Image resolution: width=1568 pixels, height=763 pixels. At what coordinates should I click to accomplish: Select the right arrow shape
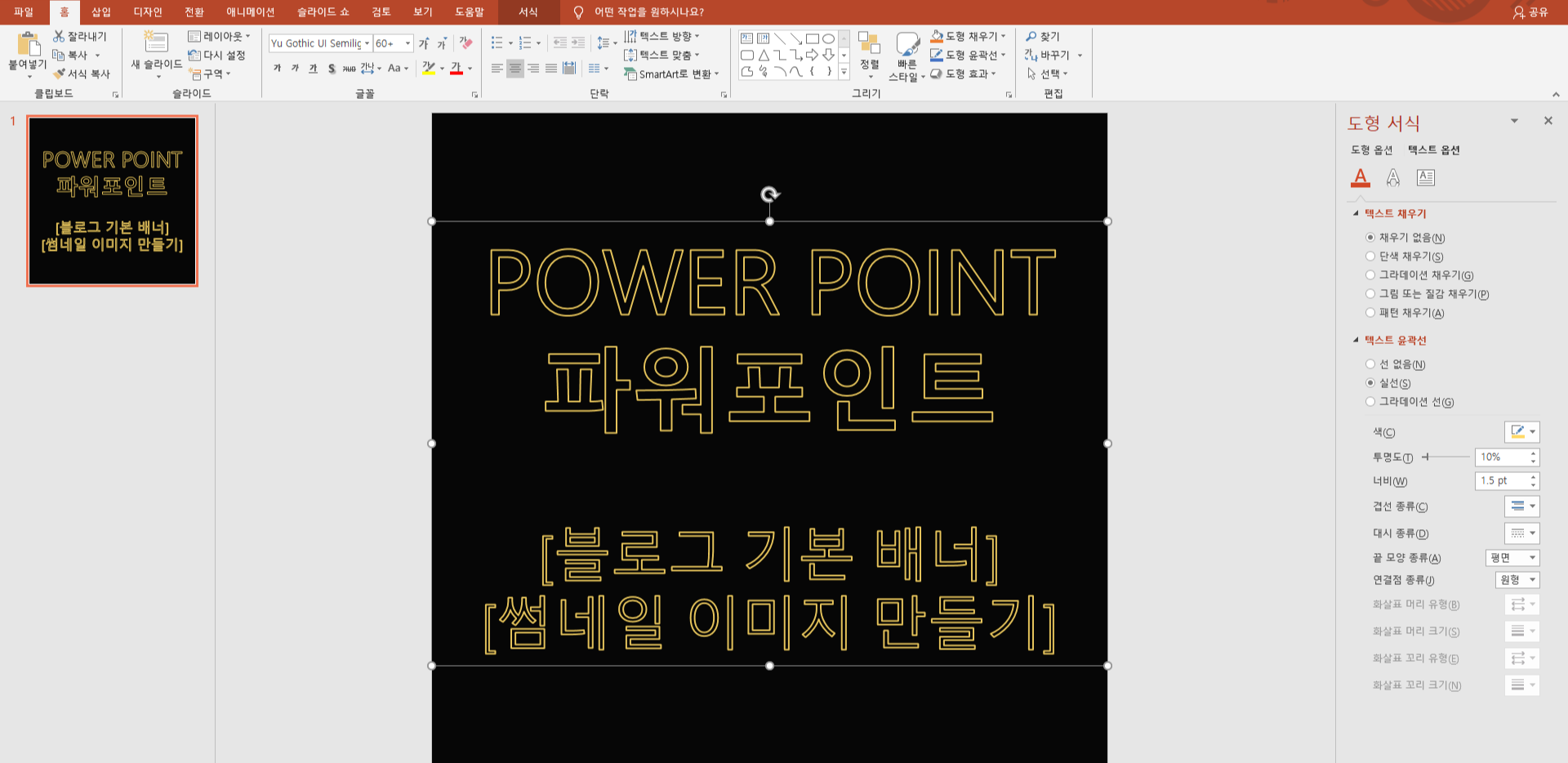[x=813, y=55]
